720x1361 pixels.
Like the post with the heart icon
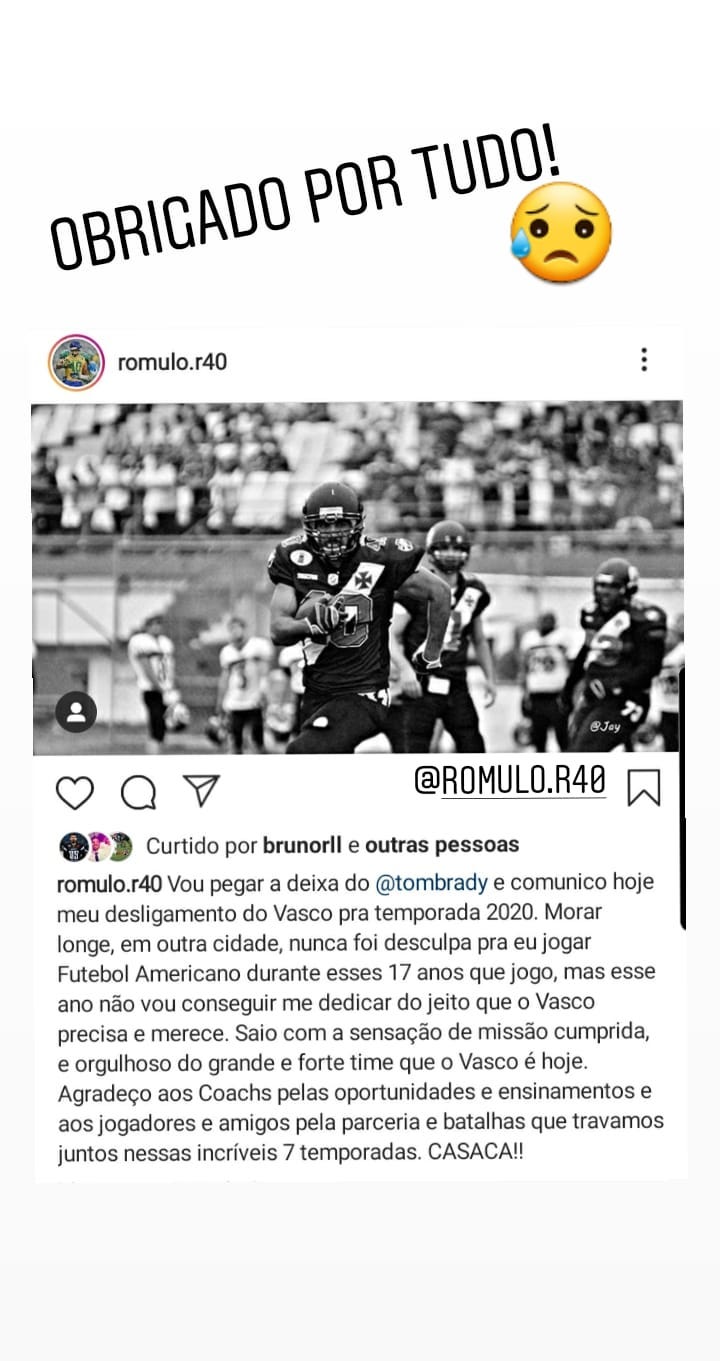click(74, 793)
